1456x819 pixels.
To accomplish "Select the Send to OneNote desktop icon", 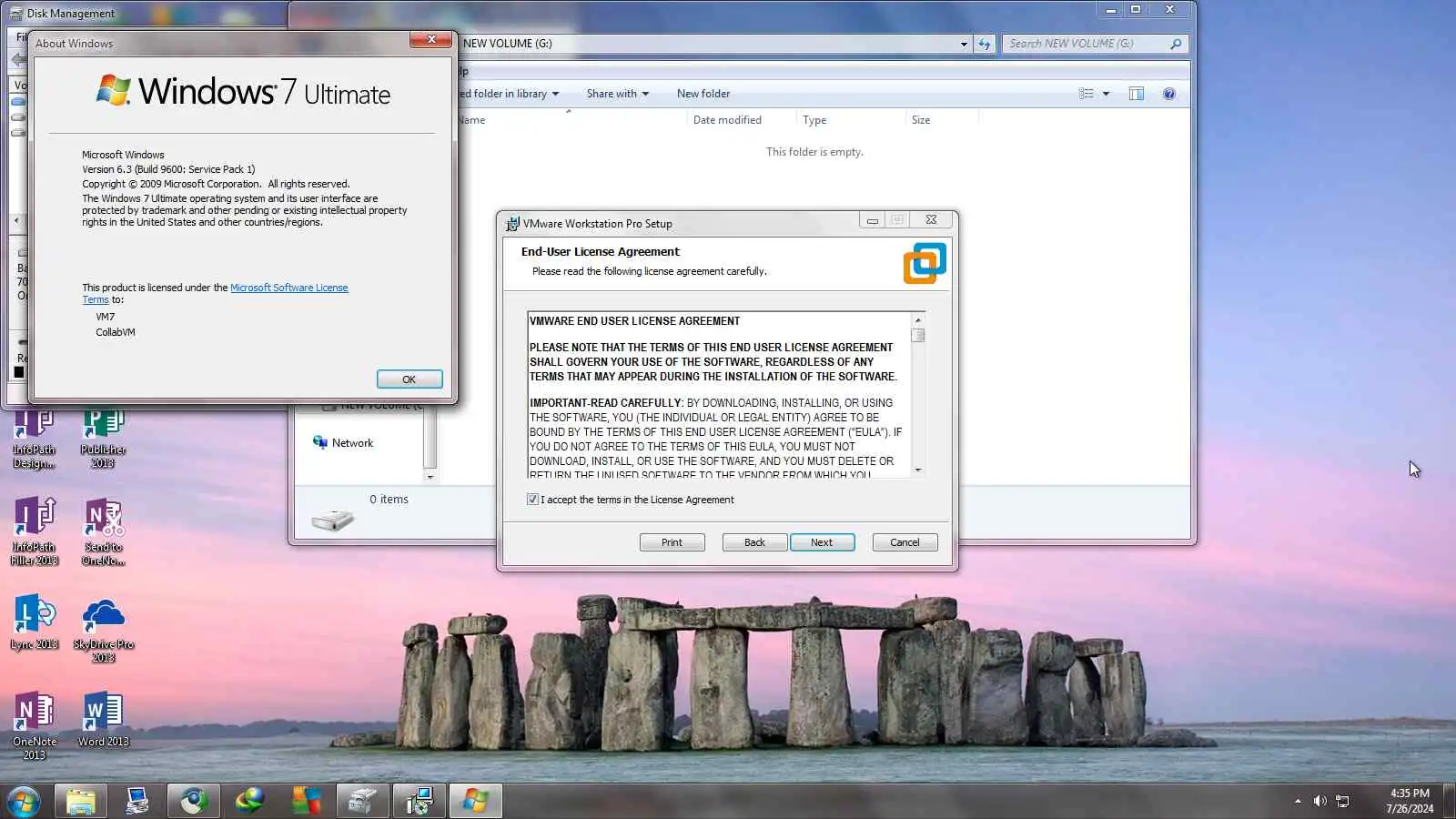I will point(103,532).
